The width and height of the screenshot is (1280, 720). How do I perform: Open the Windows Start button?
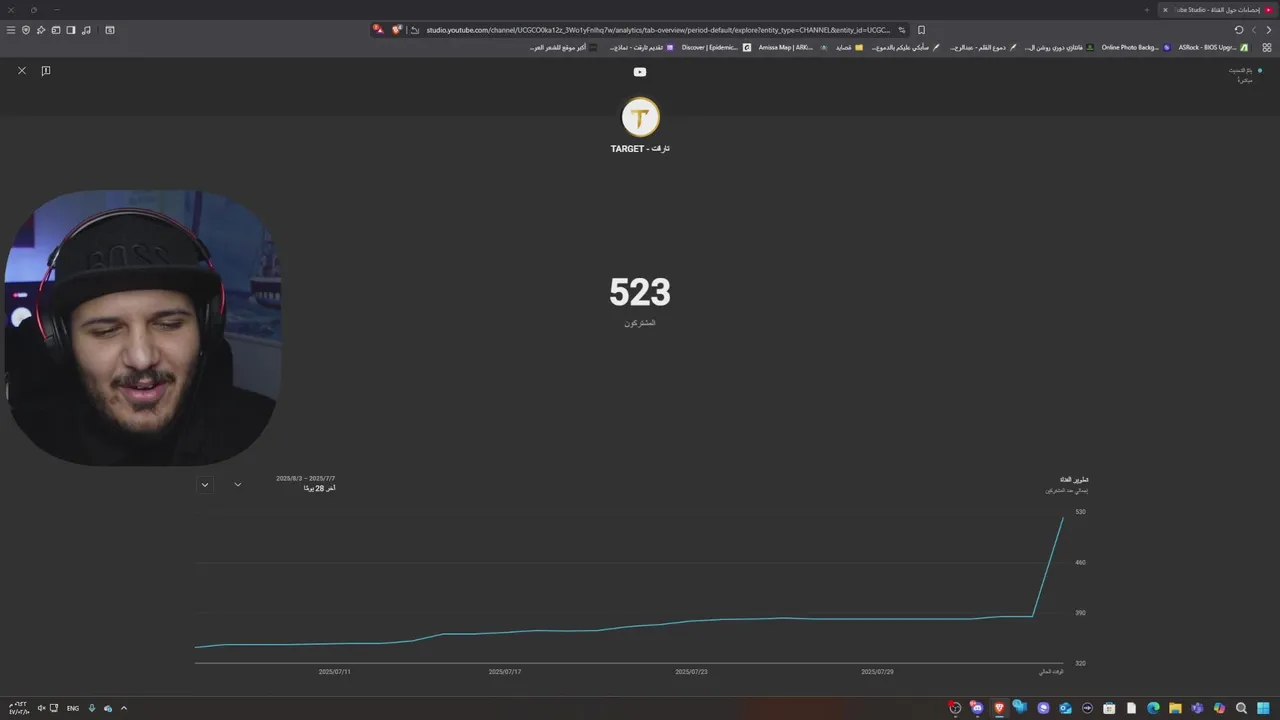coord(1263,708)
